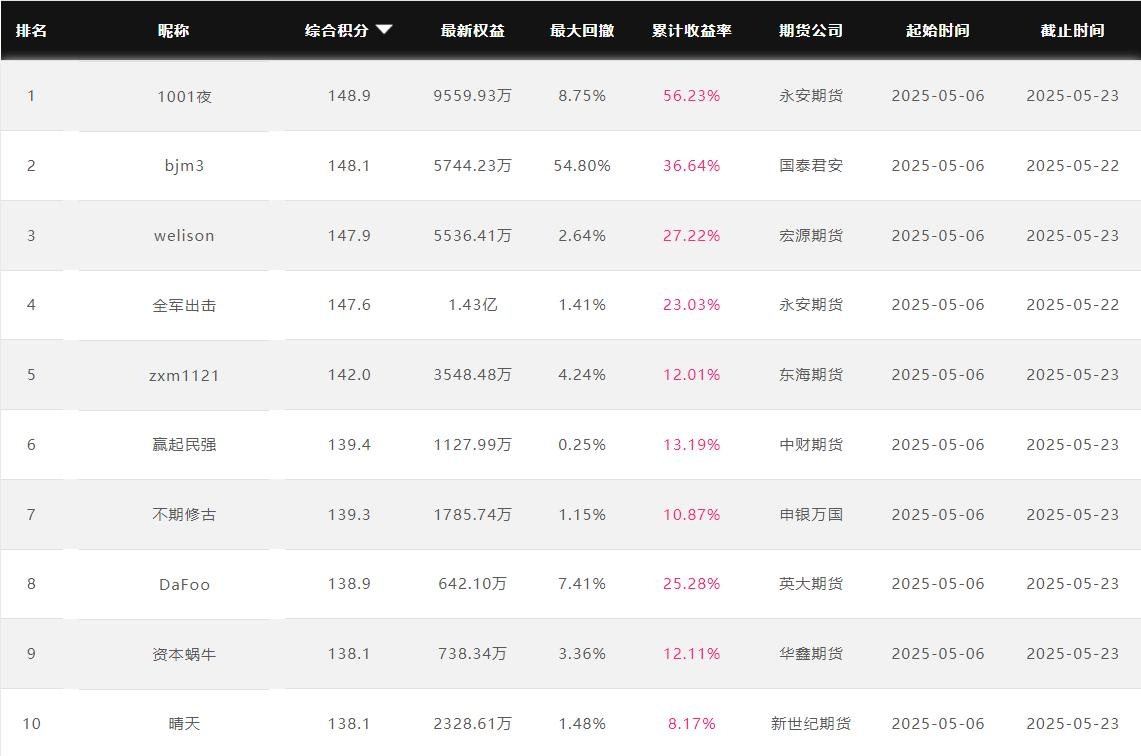This screenshot has height=756, width=1141.
Task: Sort by the 综合积分 down arrow
Action: tap(384, 30)
